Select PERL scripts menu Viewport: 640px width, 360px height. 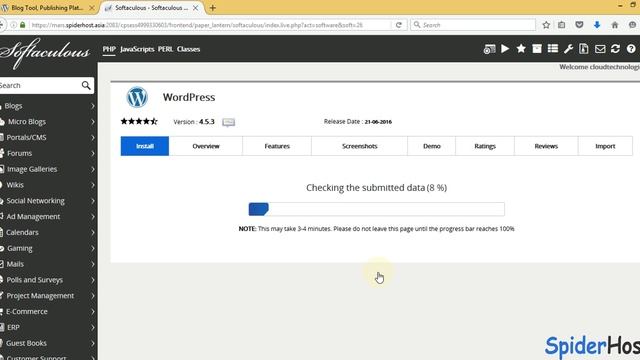[165, 49]
